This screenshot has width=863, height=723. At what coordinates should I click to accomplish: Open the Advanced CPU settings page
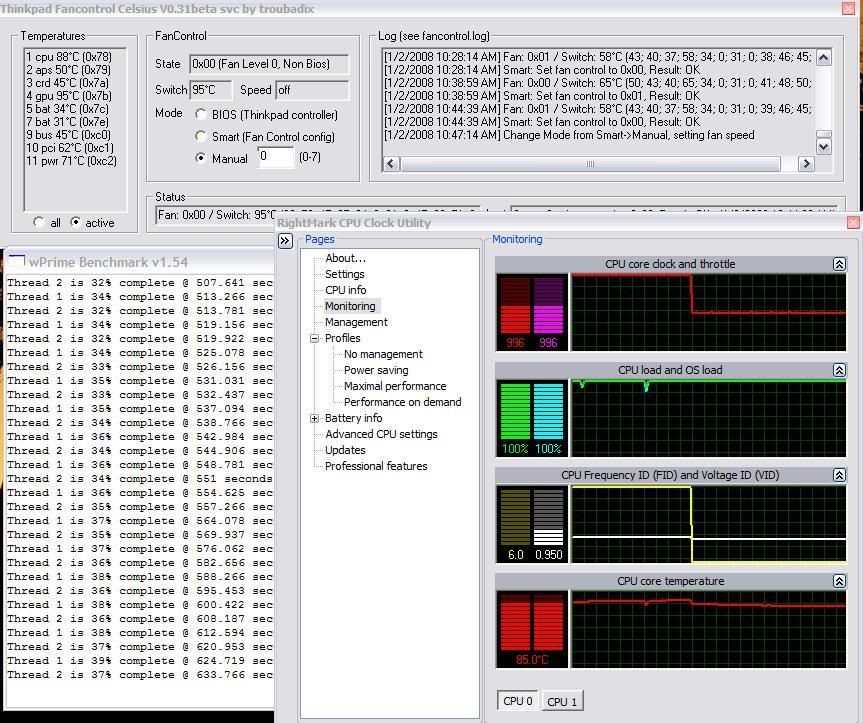click(x=381, y=434)
